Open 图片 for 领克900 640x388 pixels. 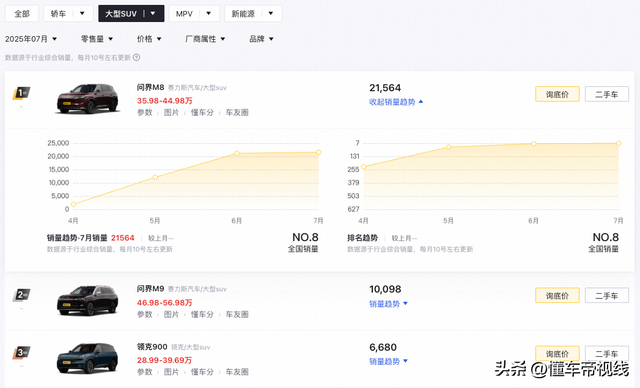click(x=171, y=372)
